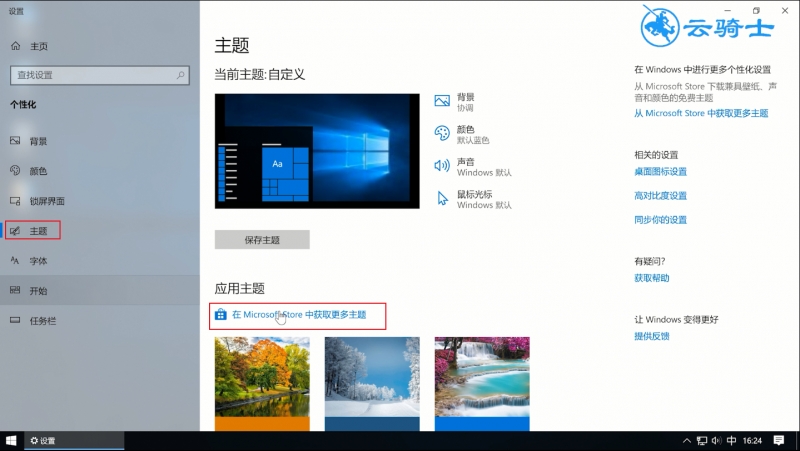Image resolution: width=800 pixels, height=451 pixels.
Task: Click the 获取帮助 link
Action: click(652, 278)
